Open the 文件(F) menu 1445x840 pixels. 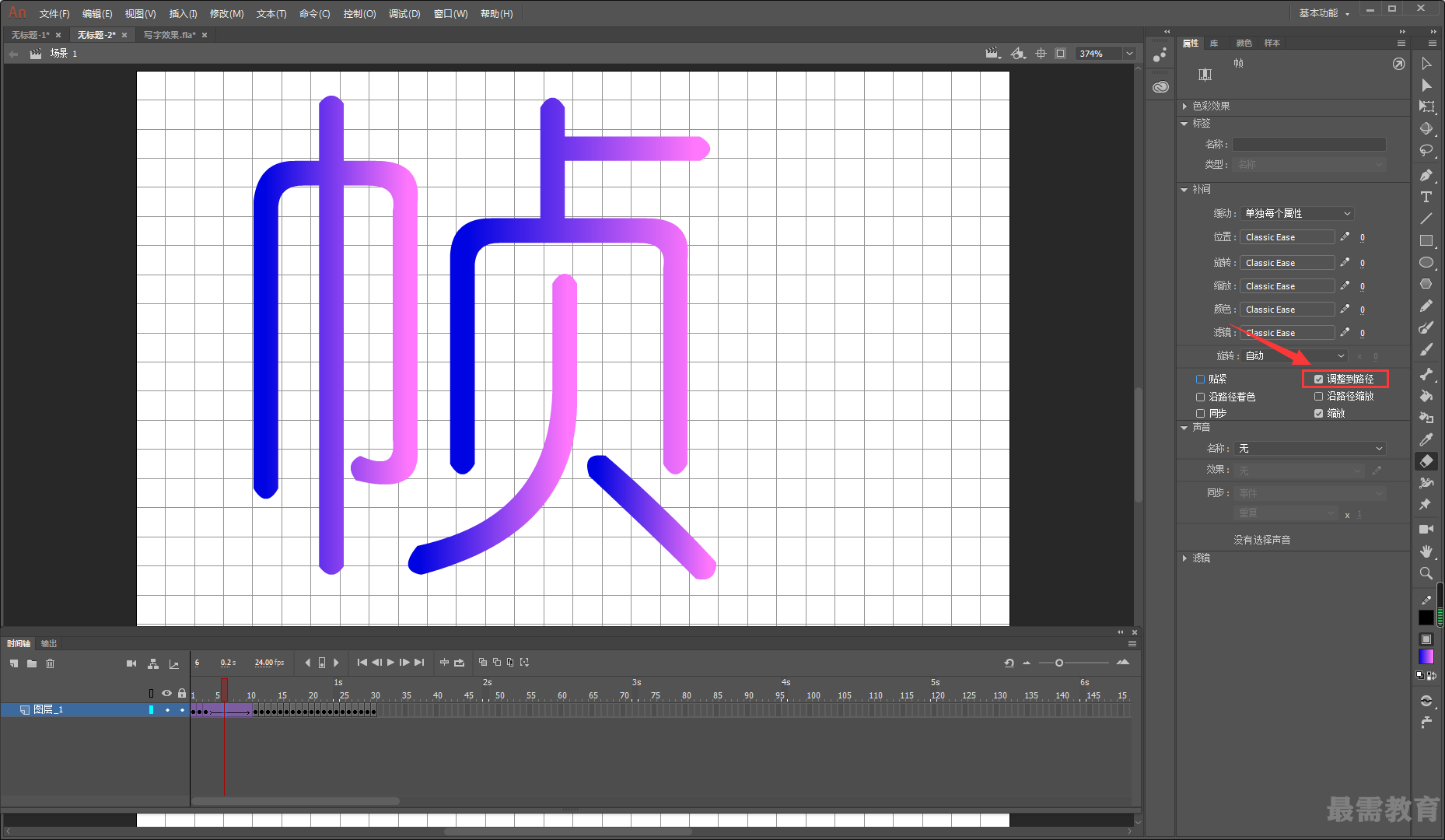point(54,14)
